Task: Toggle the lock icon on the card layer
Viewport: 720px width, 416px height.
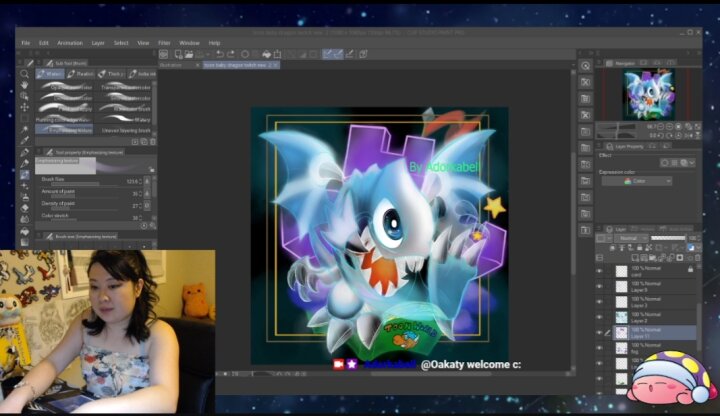Action: pos(690,269)
